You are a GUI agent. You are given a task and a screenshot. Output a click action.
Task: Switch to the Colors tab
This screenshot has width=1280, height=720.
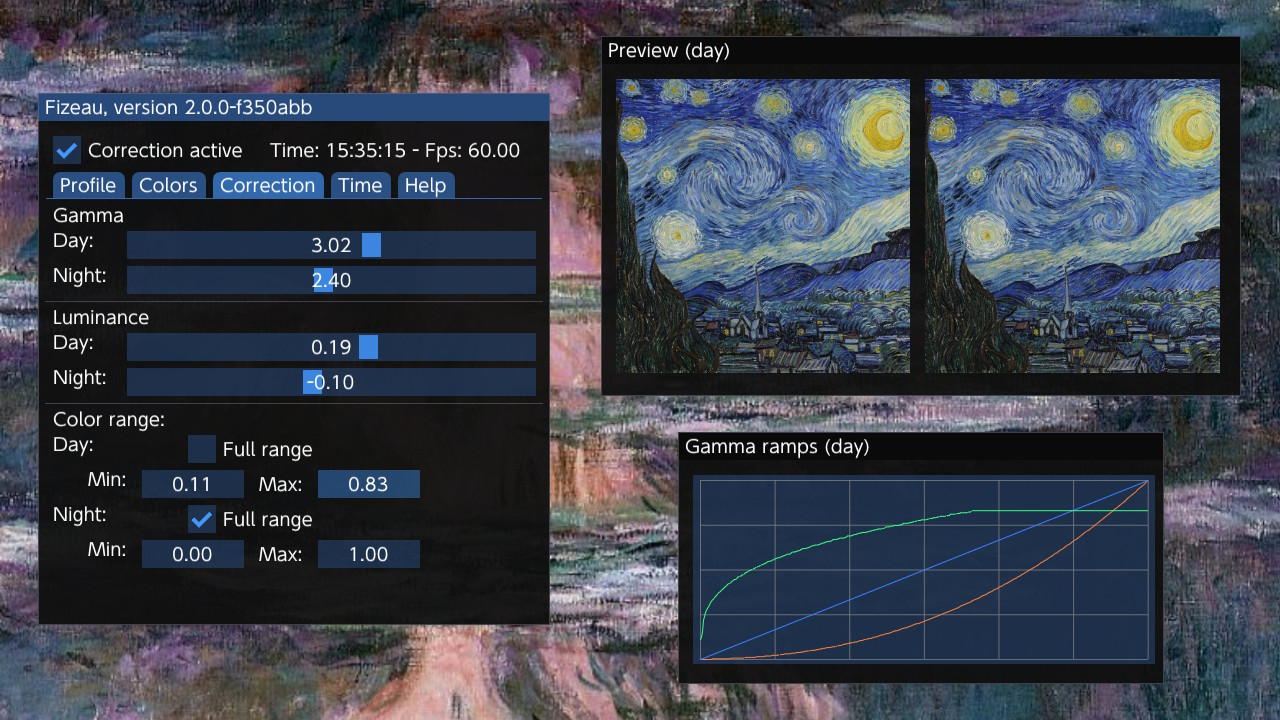[x=168, y=185]
